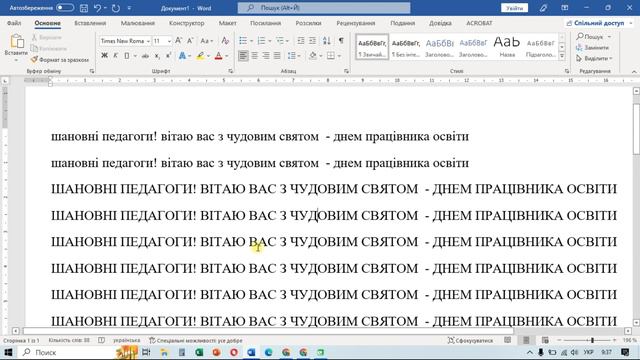Screen dimensions: 640x360
Task: Redo the last action
Action: point(116,8)
